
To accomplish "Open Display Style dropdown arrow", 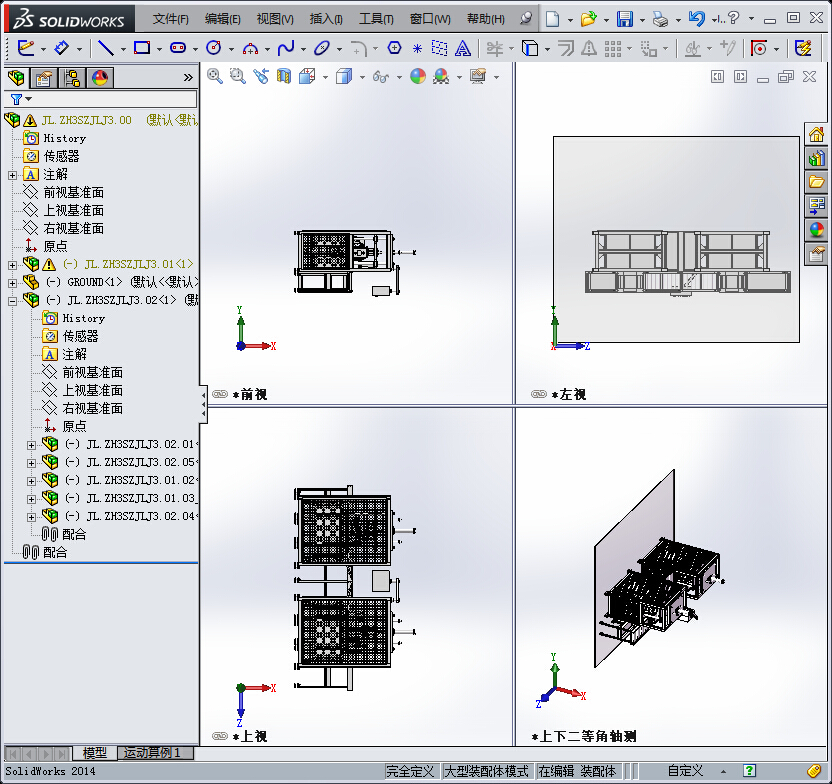I will click(x=362, y=77).
